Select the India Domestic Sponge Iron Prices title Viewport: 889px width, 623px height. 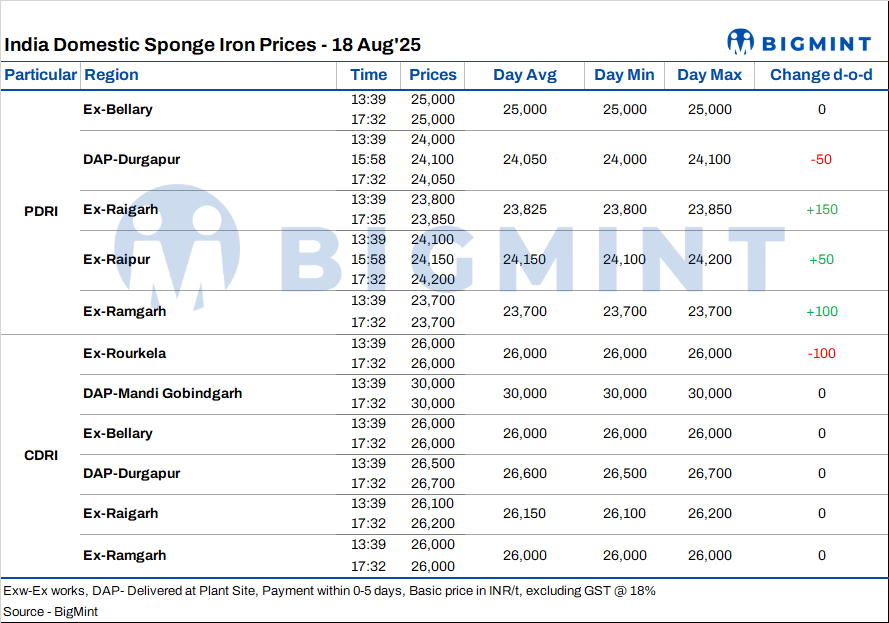[x=213, y=44]
